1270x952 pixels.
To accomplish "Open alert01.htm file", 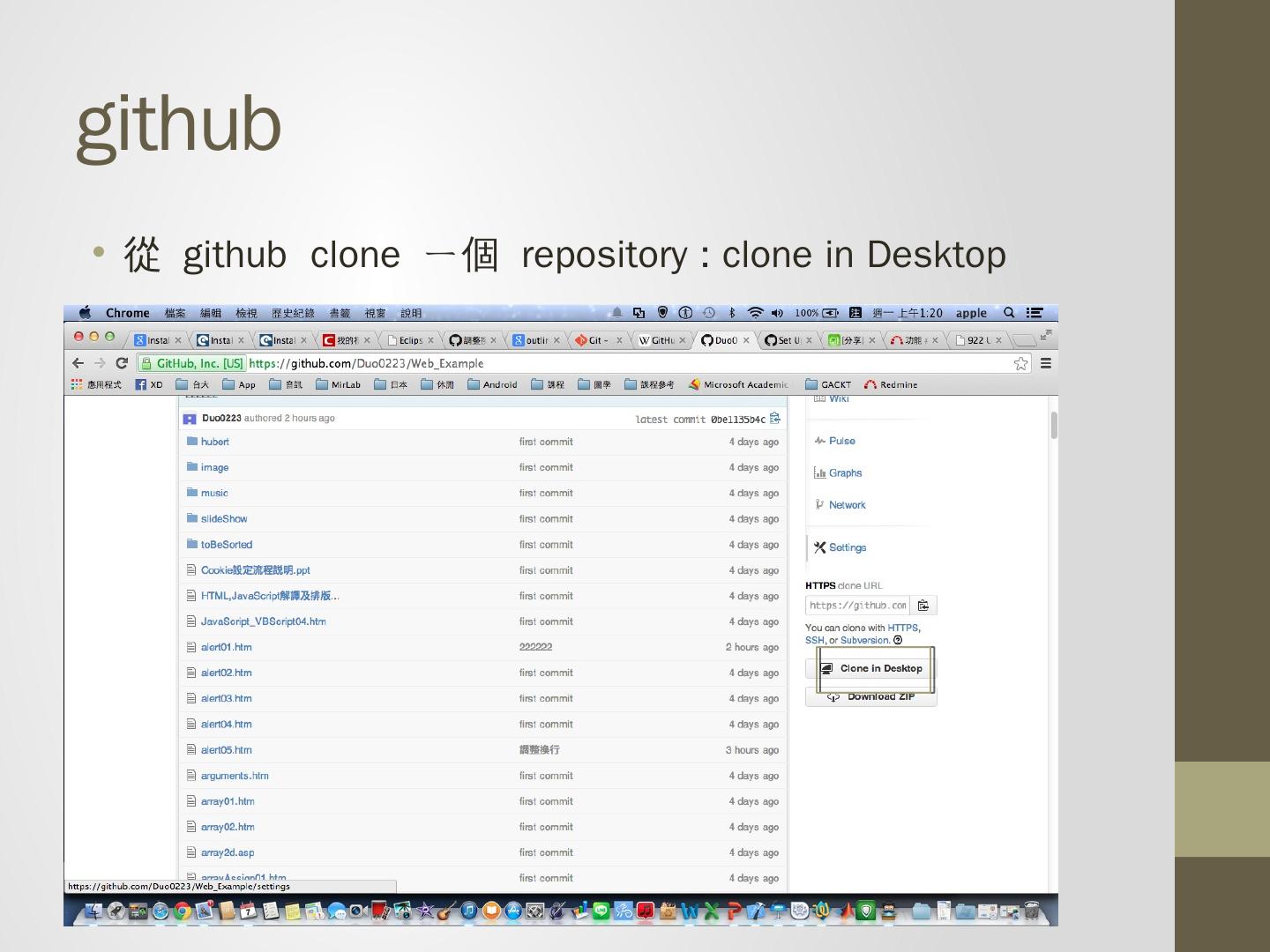I will click(227, 647).
